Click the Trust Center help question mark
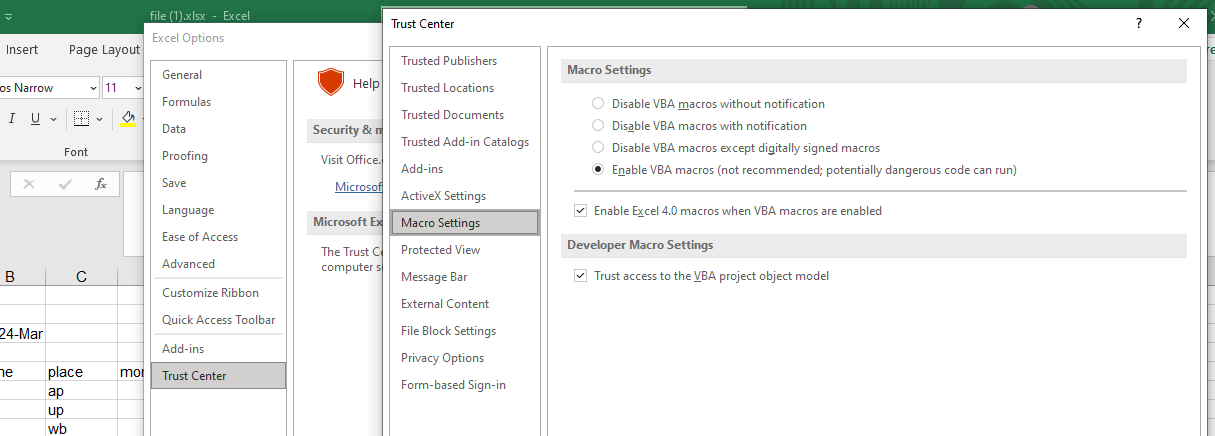 (1139, 23)
